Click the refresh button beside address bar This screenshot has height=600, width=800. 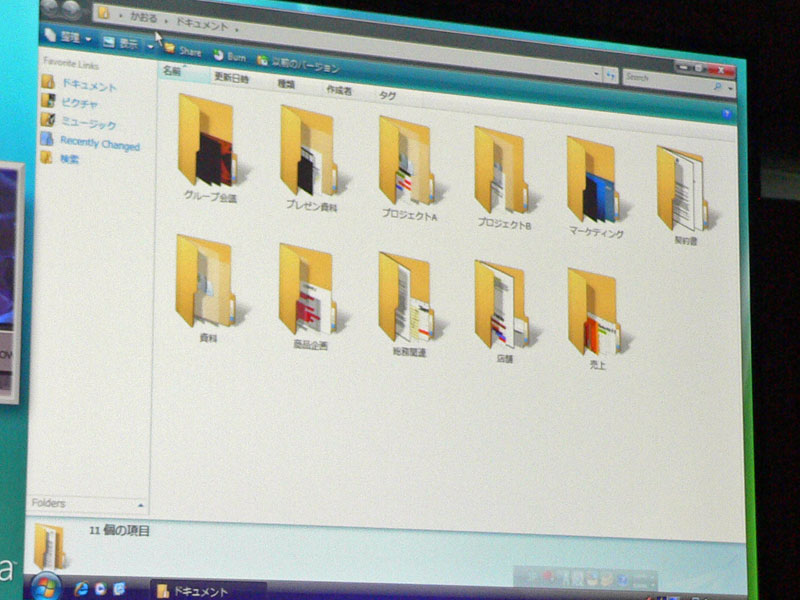tap(610, 76)
